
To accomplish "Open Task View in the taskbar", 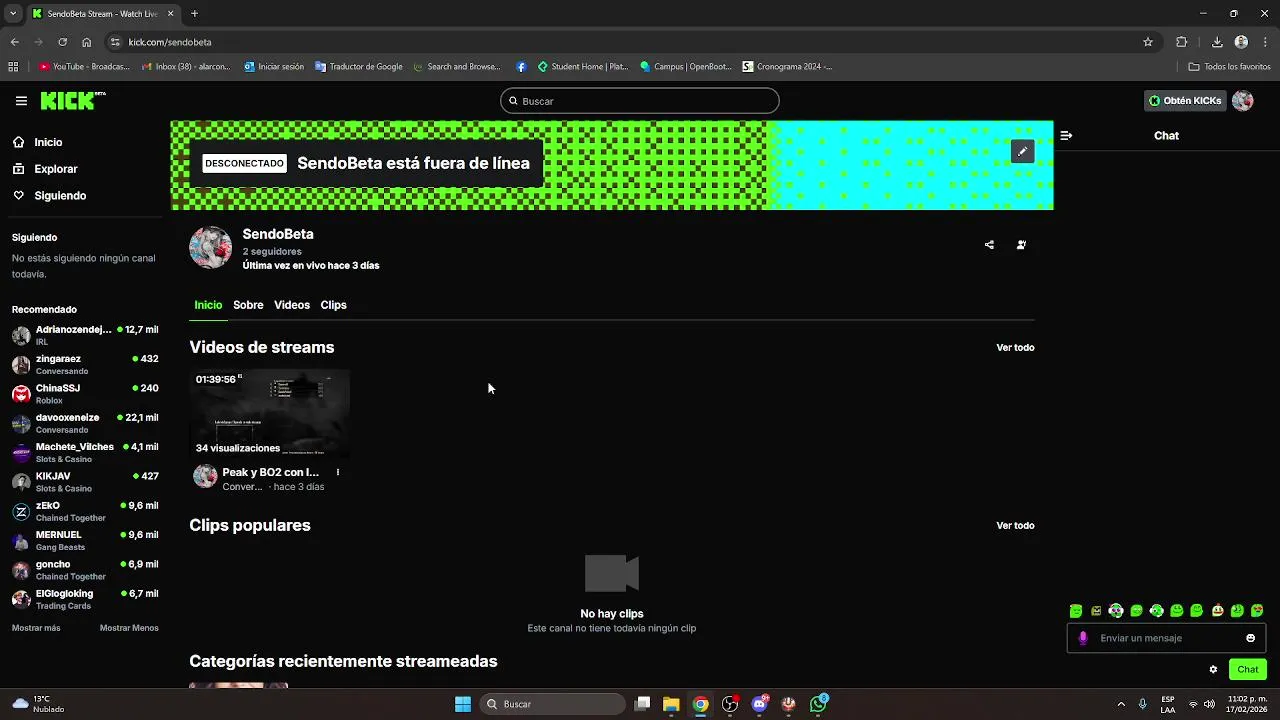I will [x=643, y=704].
